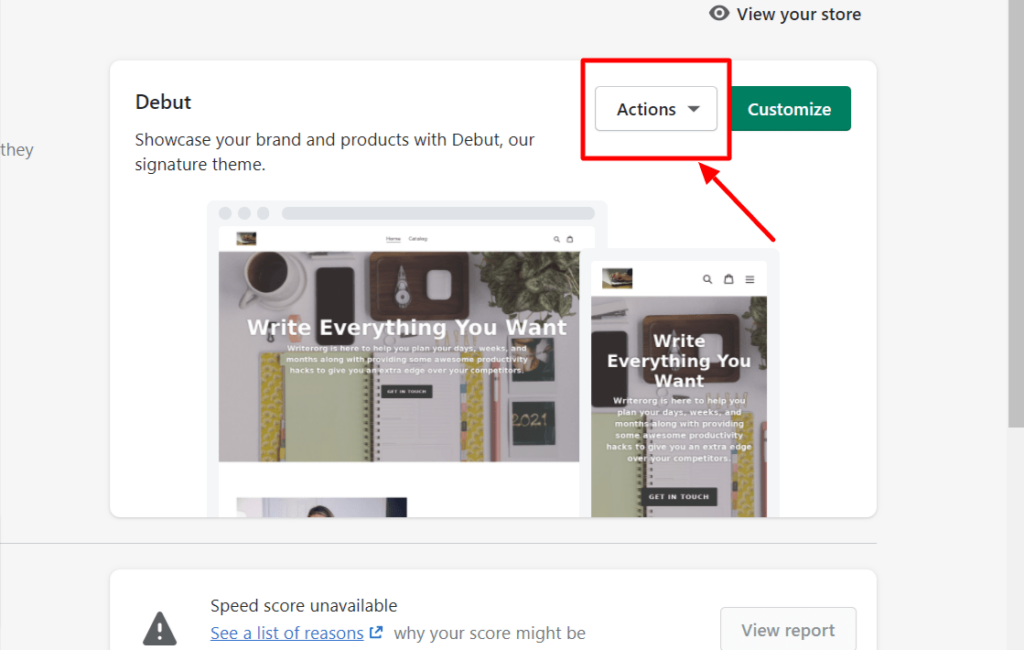Click the shopping bag icon in the mobile preview

(x=729, y=279)
